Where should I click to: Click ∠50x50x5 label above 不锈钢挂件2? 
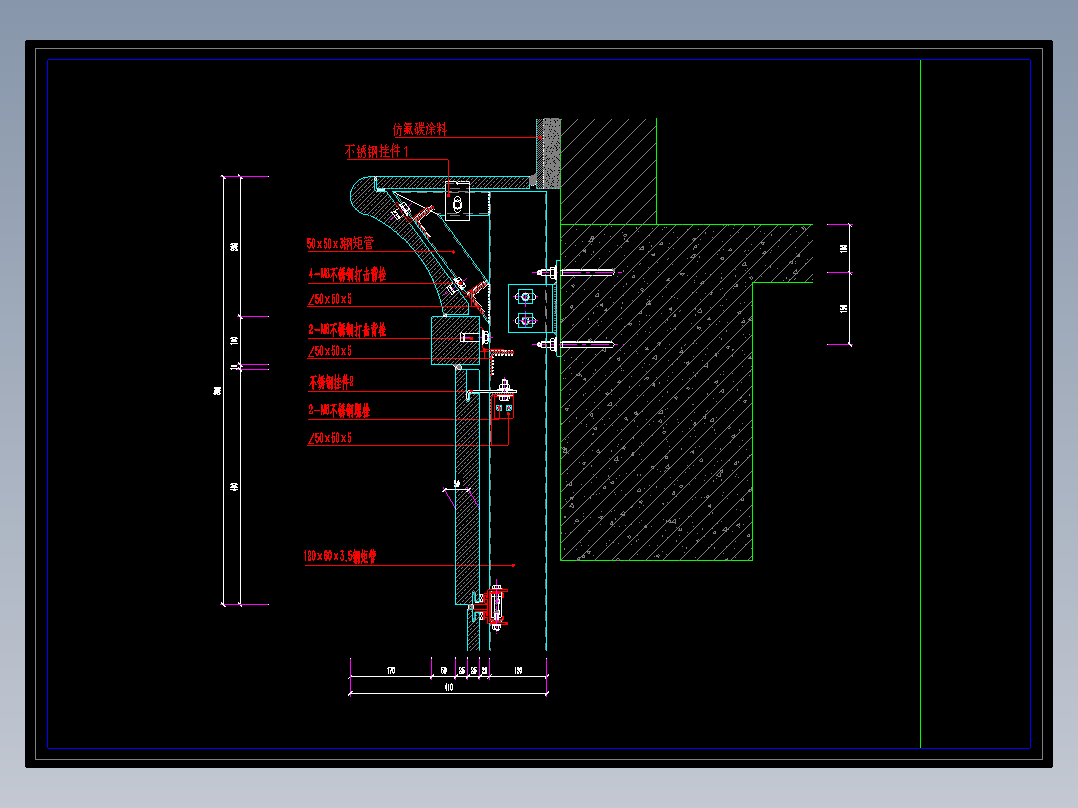point(329,351)
